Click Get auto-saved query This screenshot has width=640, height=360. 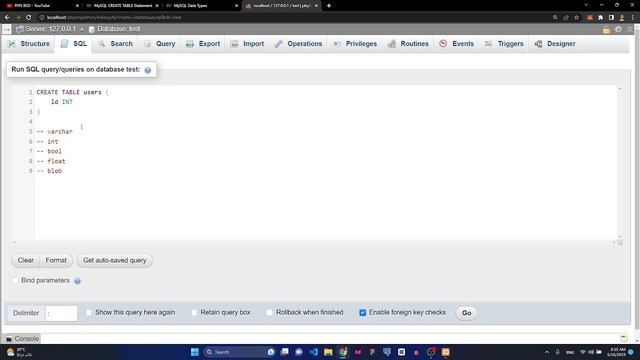[x=115, y=260]
